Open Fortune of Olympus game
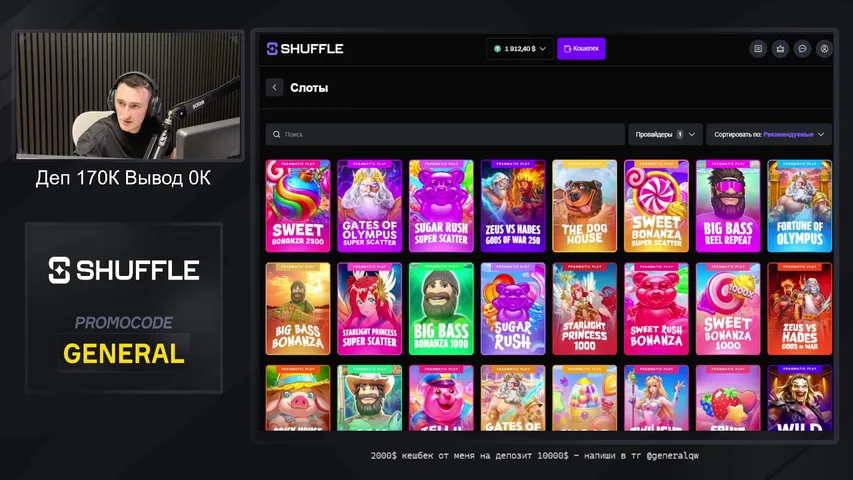The height and width of the screenshot is (480, 853). point(800,206)
